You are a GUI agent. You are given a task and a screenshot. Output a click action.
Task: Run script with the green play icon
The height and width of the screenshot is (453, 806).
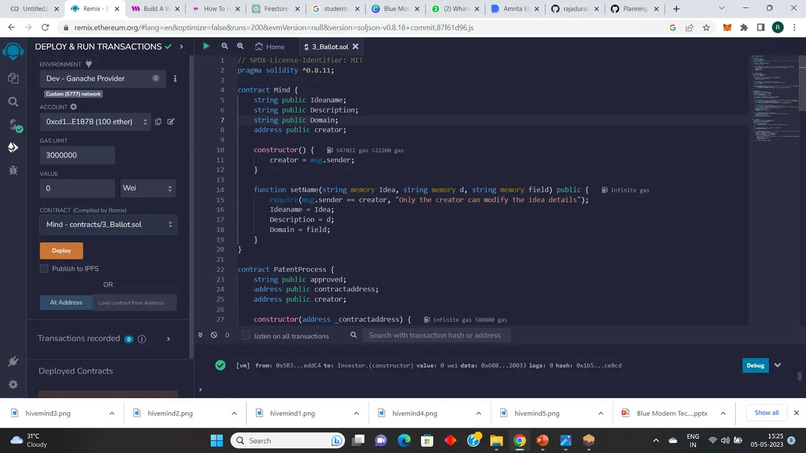pyautogui.click(x=206, y=46)
